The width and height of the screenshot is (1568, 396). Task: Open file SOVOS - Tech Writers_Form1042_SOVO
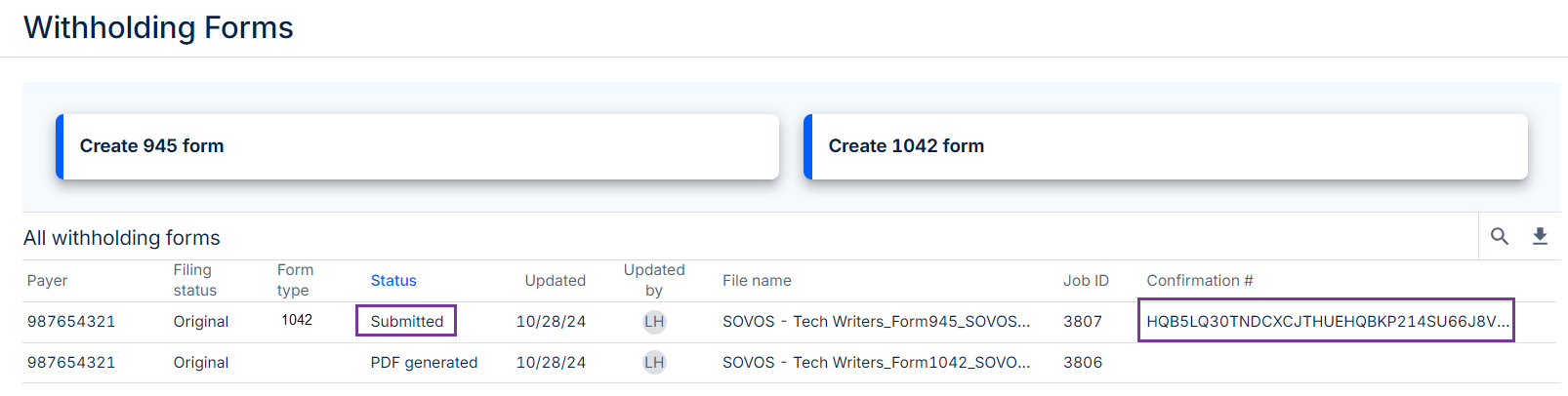[876, 363]
